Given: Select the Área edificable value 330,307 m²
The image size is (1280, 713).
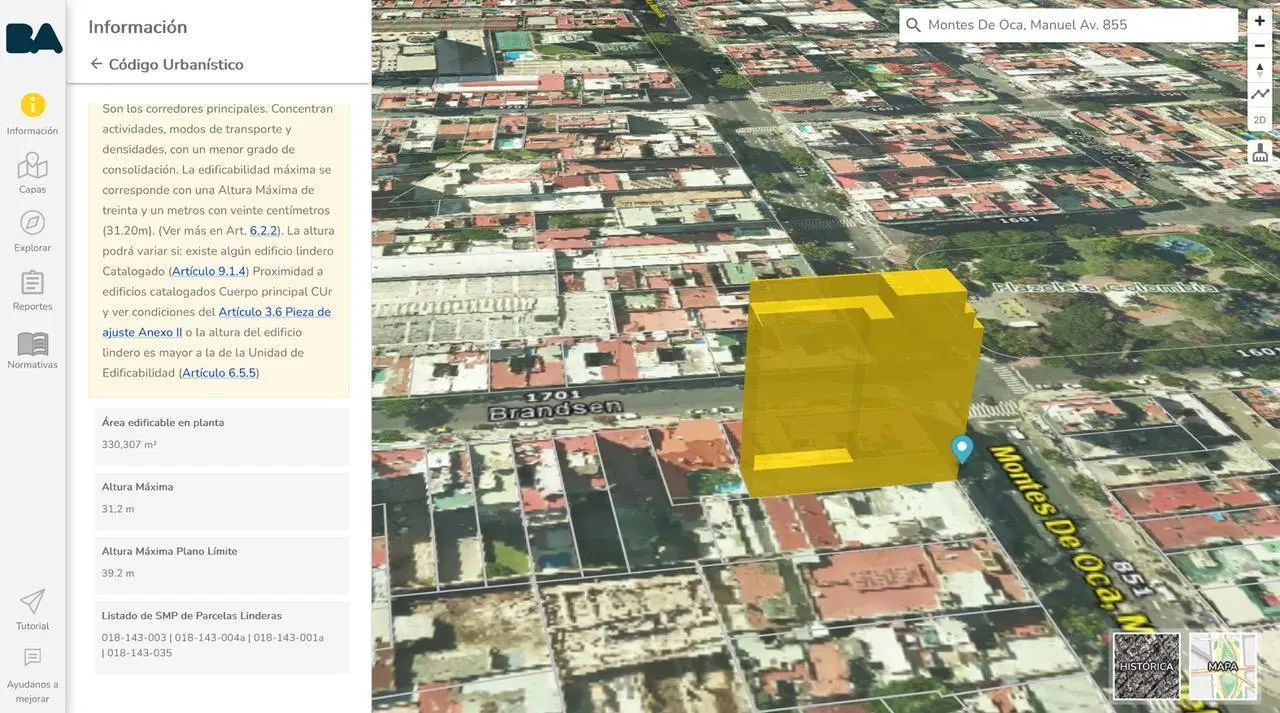Looking at the screenshot, I should click(129, 445).
